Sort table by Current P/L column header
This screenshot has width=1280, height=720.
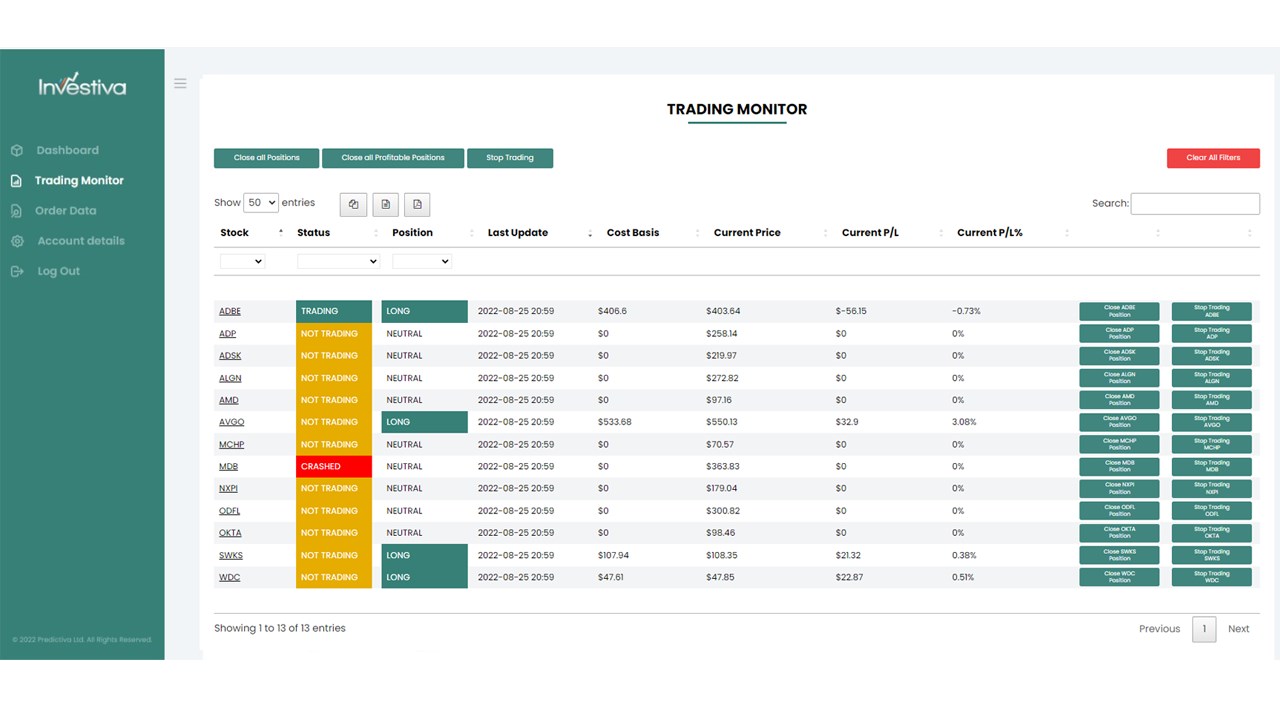point(870,233)
